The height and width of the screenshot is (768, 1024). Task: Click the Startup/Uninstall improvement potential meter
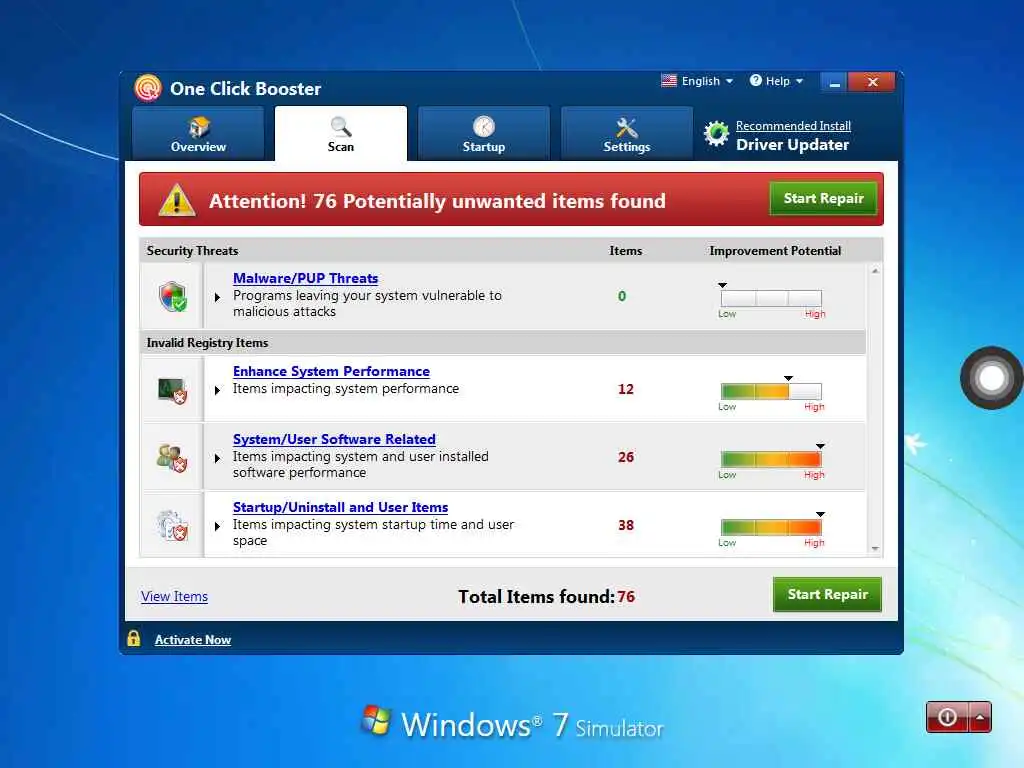click(x=771, y=527)
